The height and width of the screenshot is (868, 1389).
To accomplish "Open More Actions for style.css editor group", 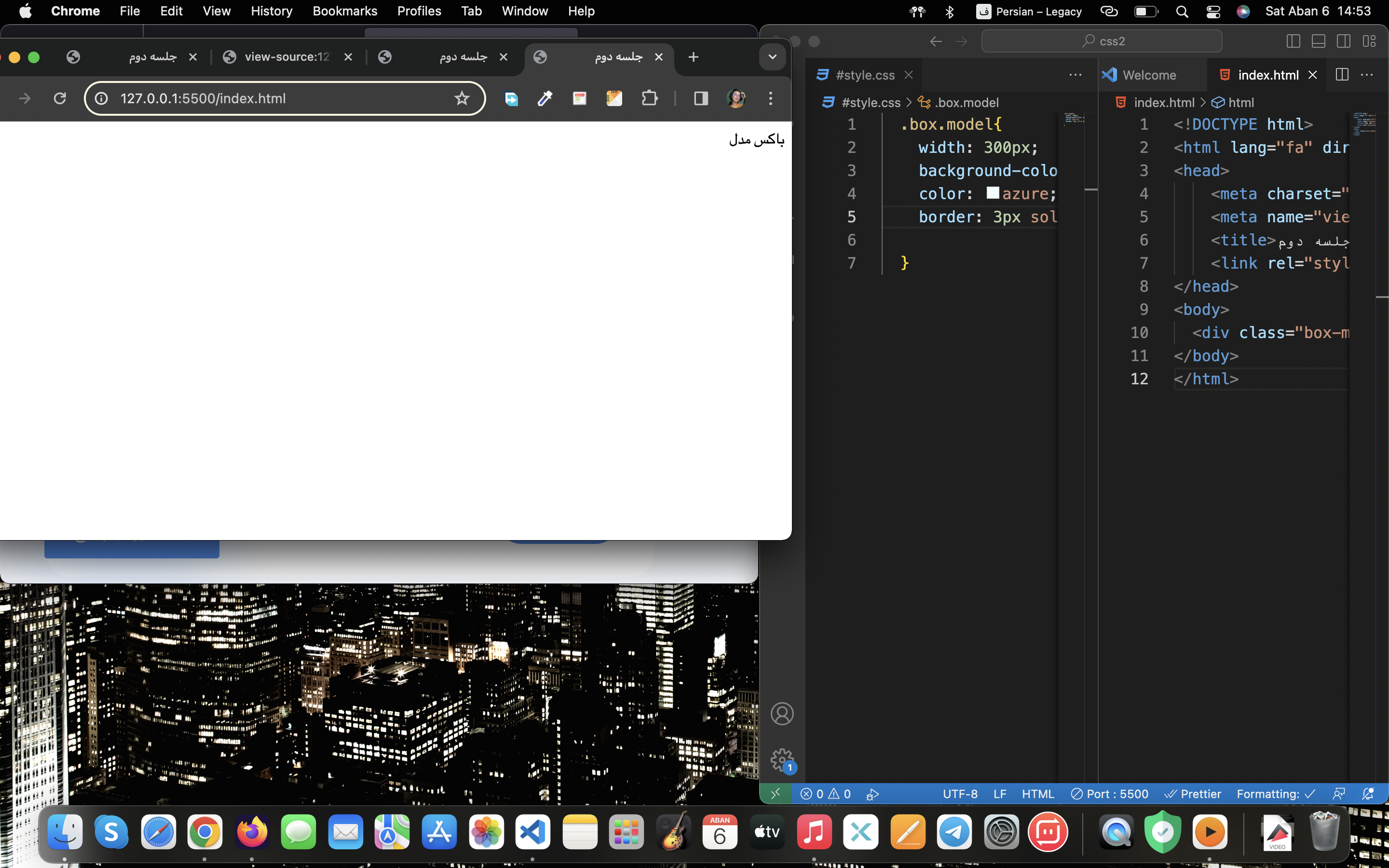I will pos(1076,75).
